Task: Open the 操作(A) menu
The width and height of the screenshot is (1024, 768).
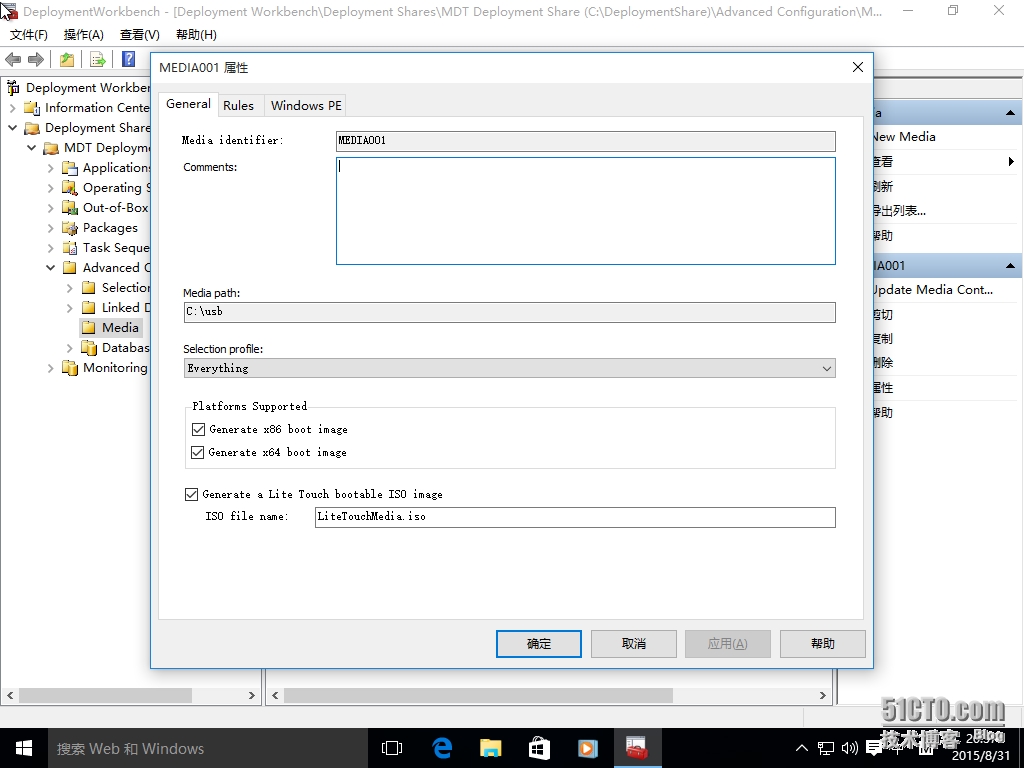Action: 84,35
